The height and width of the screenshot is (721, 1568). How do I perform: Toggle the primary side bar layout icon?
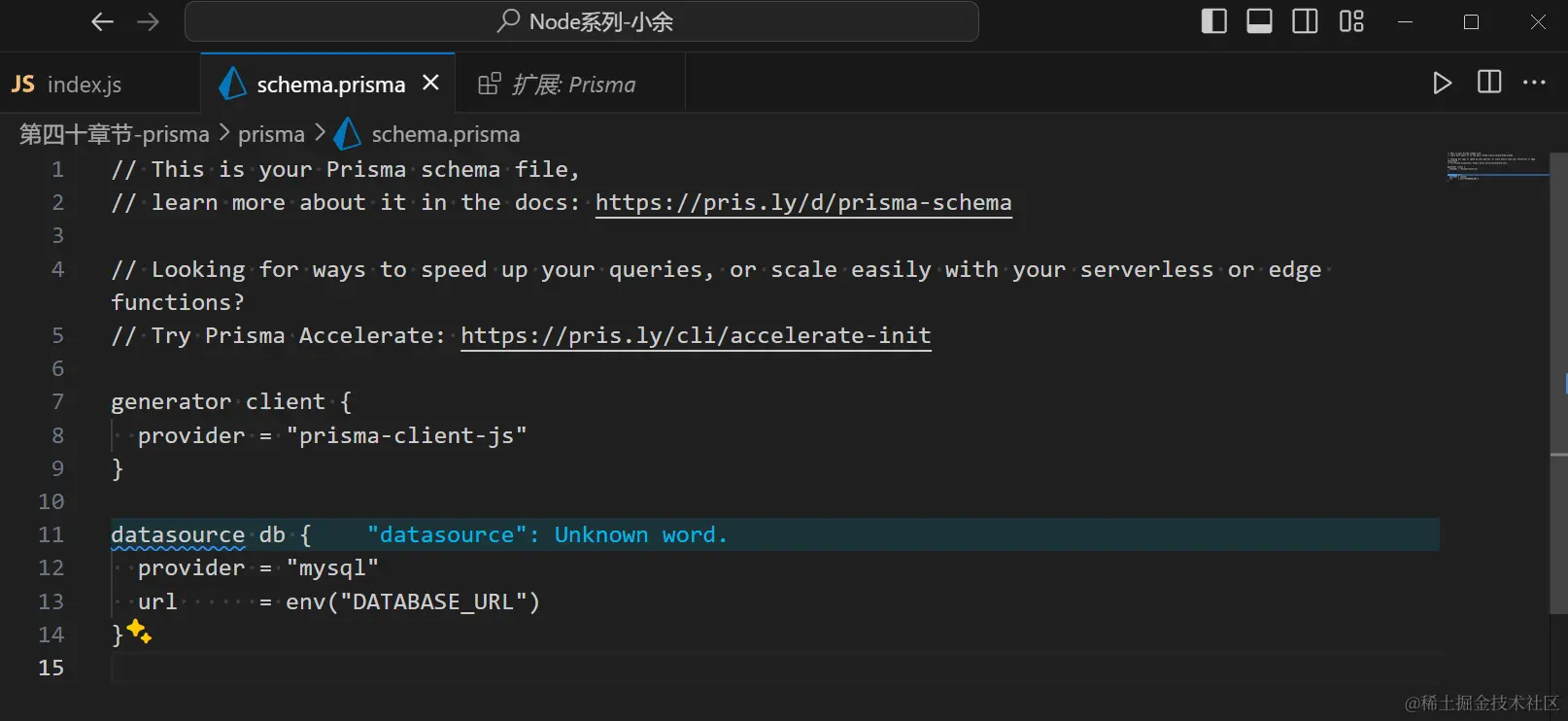(1213, 21)
